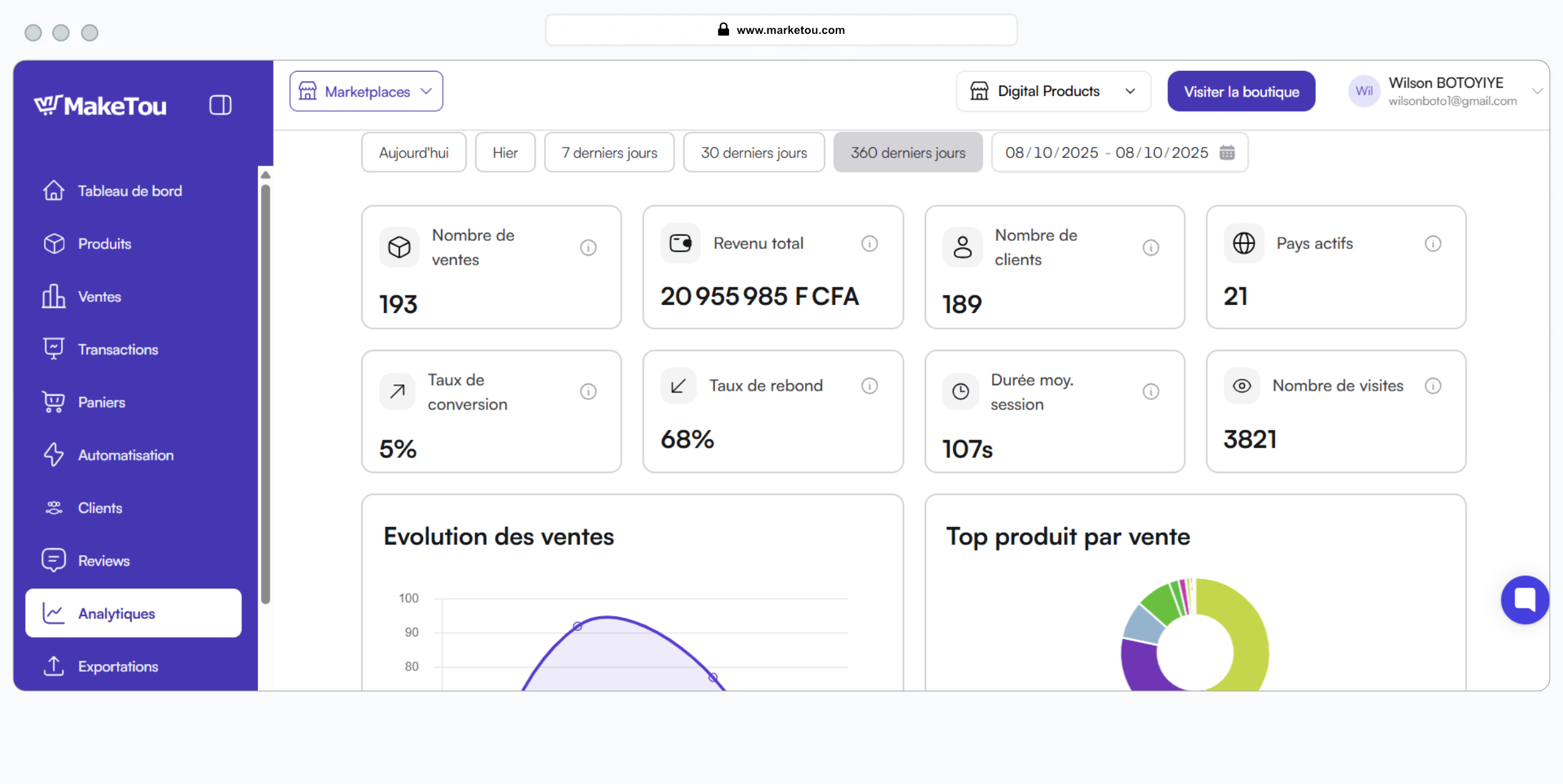This screenshot has width=1563, height=784.
Task: Click the MakeTou logo
Action: coord(100,105)
